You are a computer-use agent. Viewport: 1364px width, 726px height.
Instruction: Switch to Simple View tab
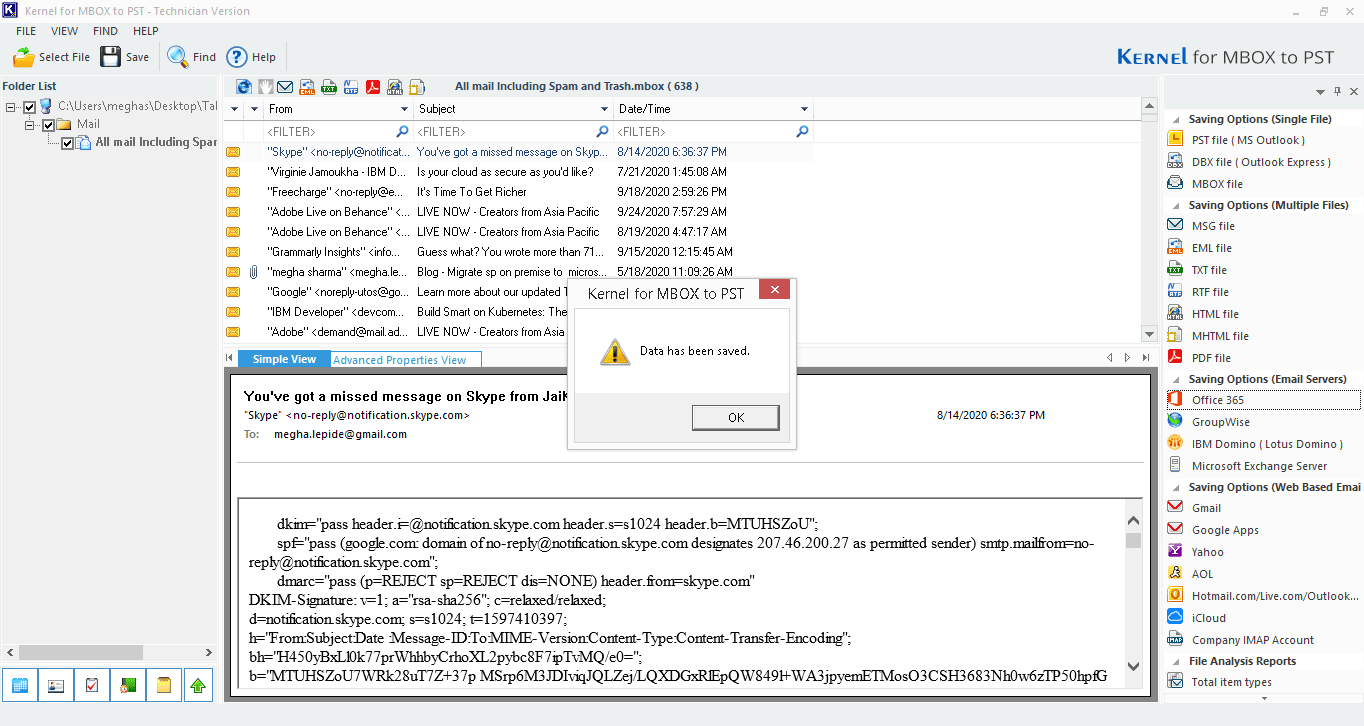click(x=284, y=359)
